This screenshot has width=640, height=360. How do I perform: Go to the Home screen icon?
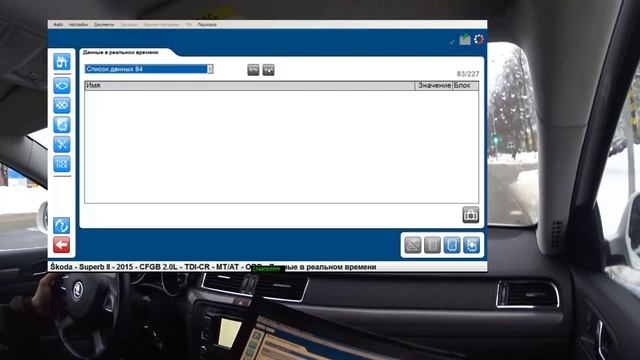point(62,62)
